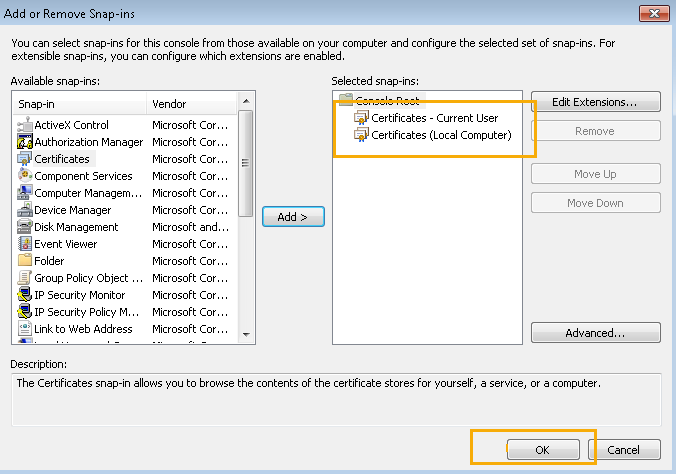Select Certificates - Current User tree item

[435, 118]
